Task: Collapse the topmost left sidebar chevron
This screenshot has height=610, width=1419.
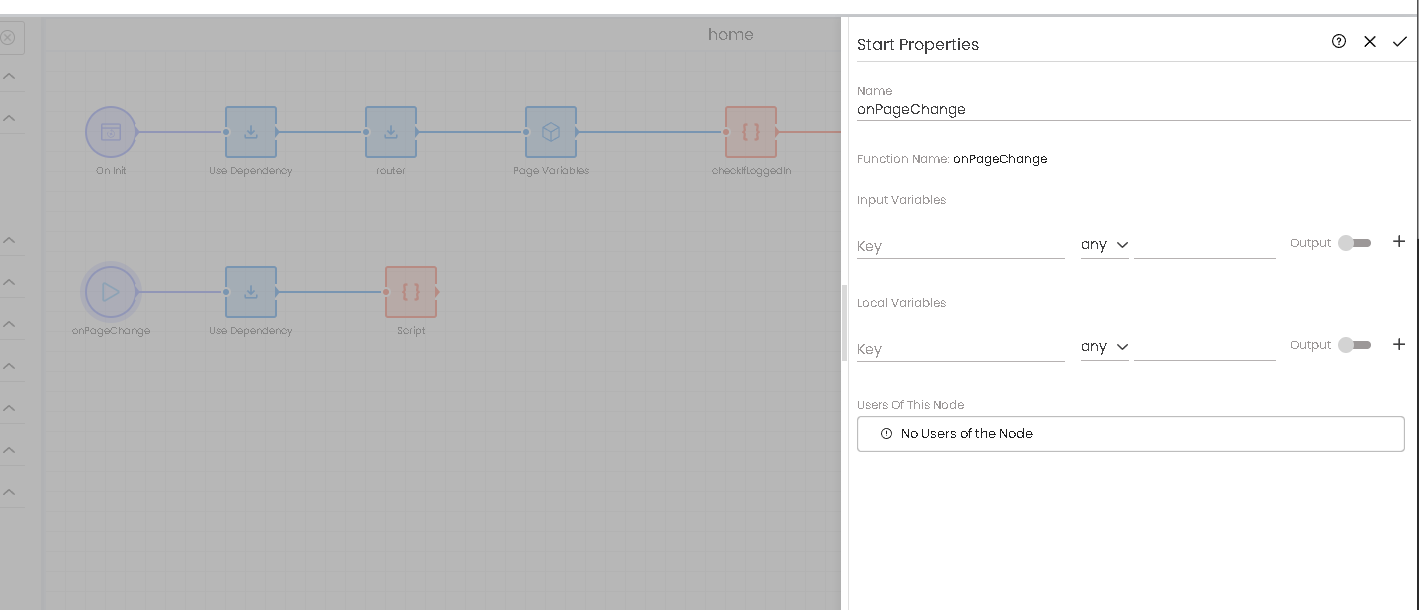Action: 8,76
